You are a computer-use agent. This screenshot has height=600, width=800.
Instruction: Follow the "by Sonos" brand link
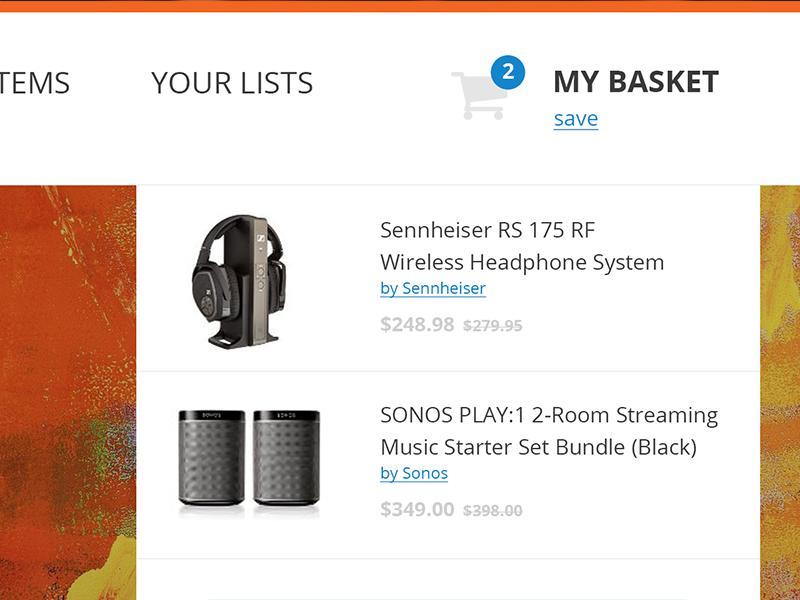[x=414, y=474]
